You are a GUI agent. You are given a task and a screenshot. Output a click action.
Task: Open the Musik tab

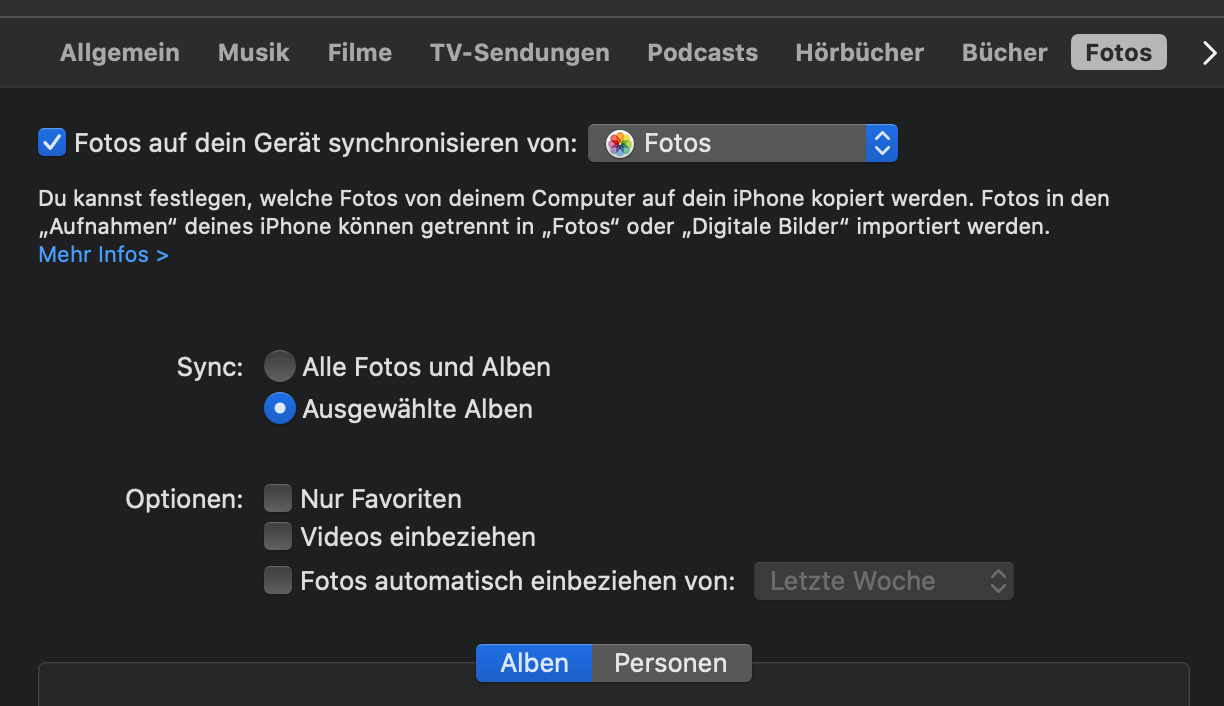pyautogui.click(x=254, y=53)
